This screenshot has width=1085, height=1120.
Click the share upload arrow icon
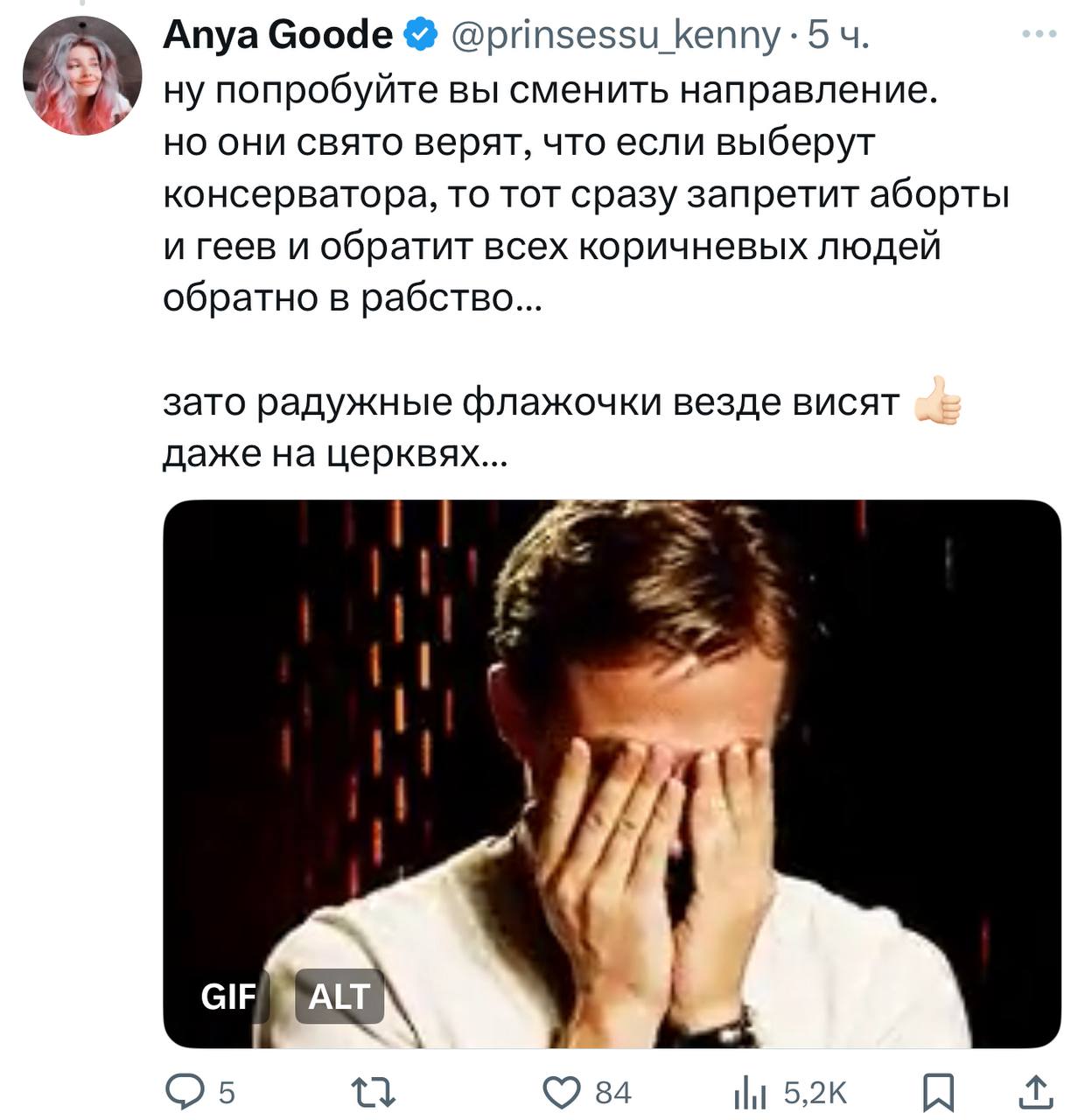pos(1037,1092)
